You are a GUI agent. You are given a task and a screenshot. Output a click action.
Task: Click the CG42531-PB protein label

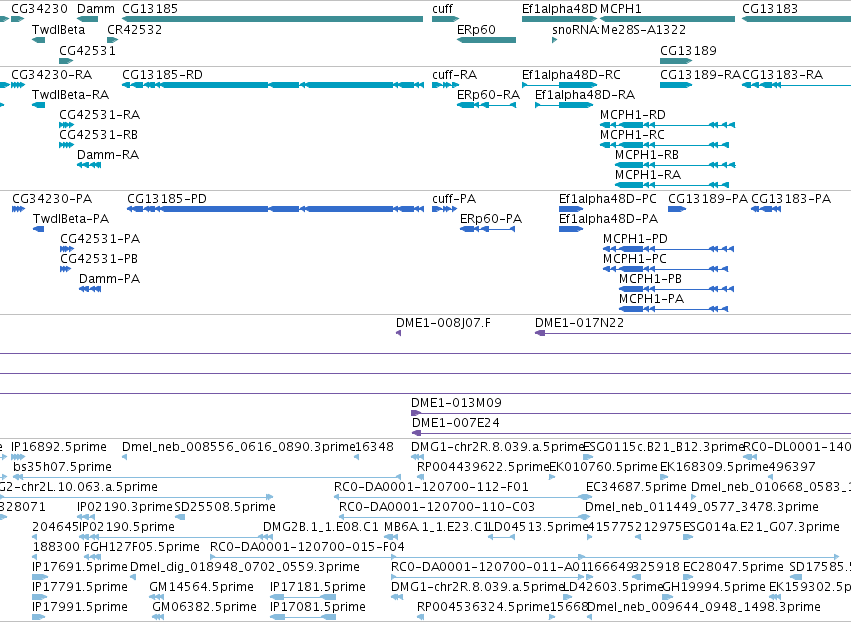[99, 259]
